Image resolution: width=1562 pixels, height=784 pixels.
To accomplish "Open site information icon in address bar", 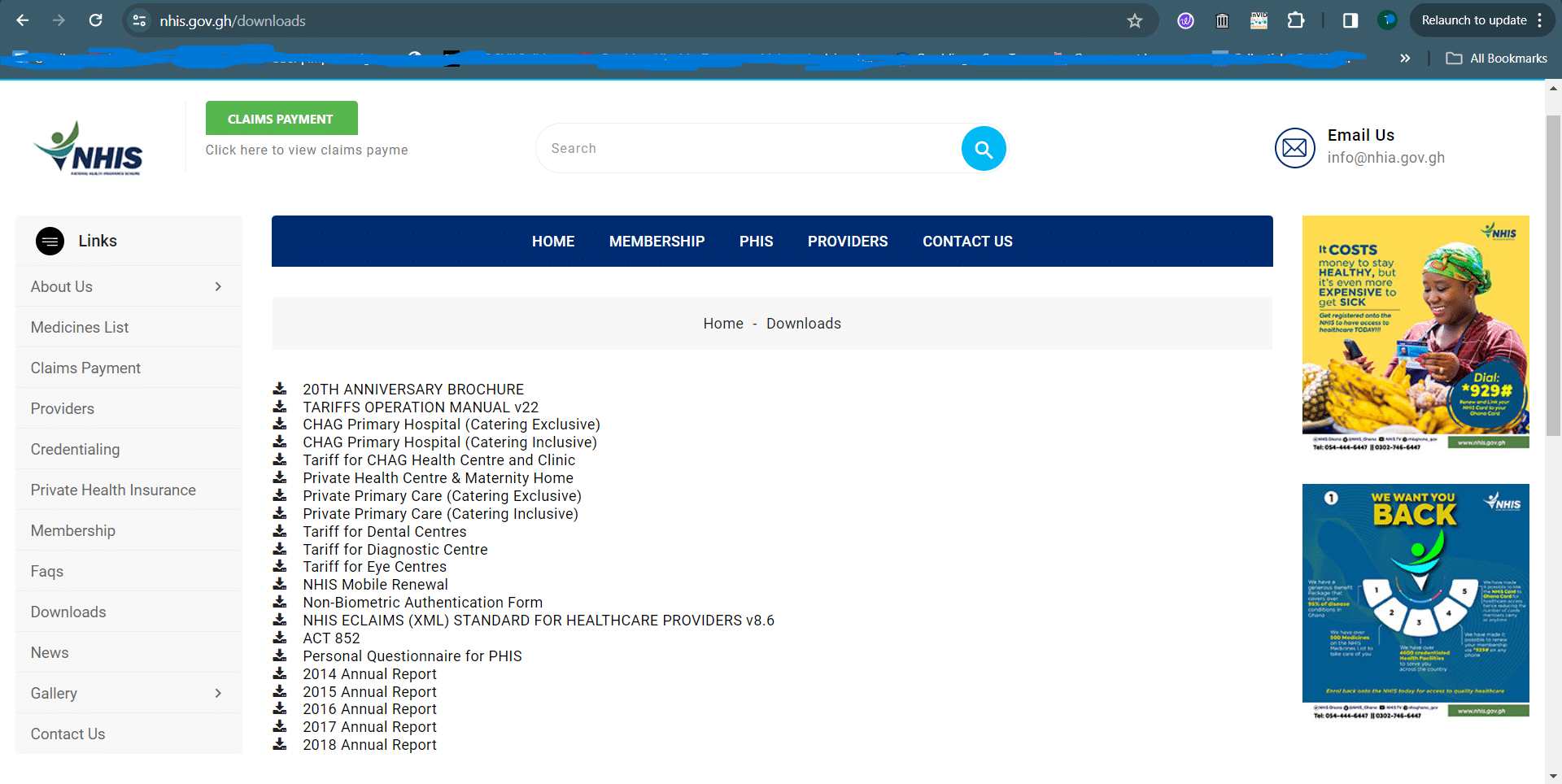I will point(140,20).
